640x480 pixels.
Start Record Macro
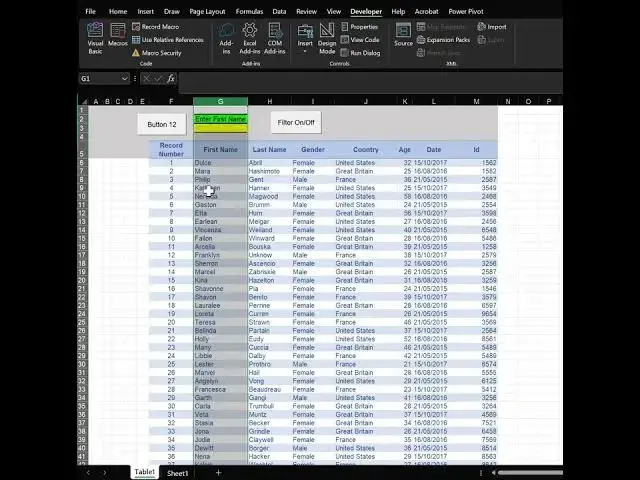point(156,27)
